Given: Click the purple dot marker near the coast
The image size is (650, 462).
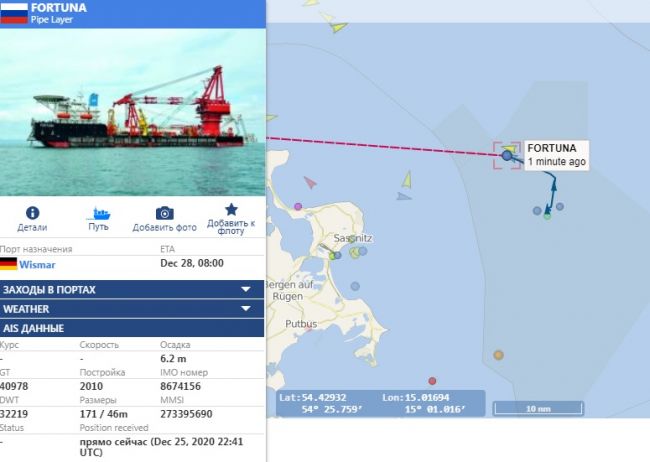Looking at the screenshot, I should pyautogui.click(x=298, y=206).
